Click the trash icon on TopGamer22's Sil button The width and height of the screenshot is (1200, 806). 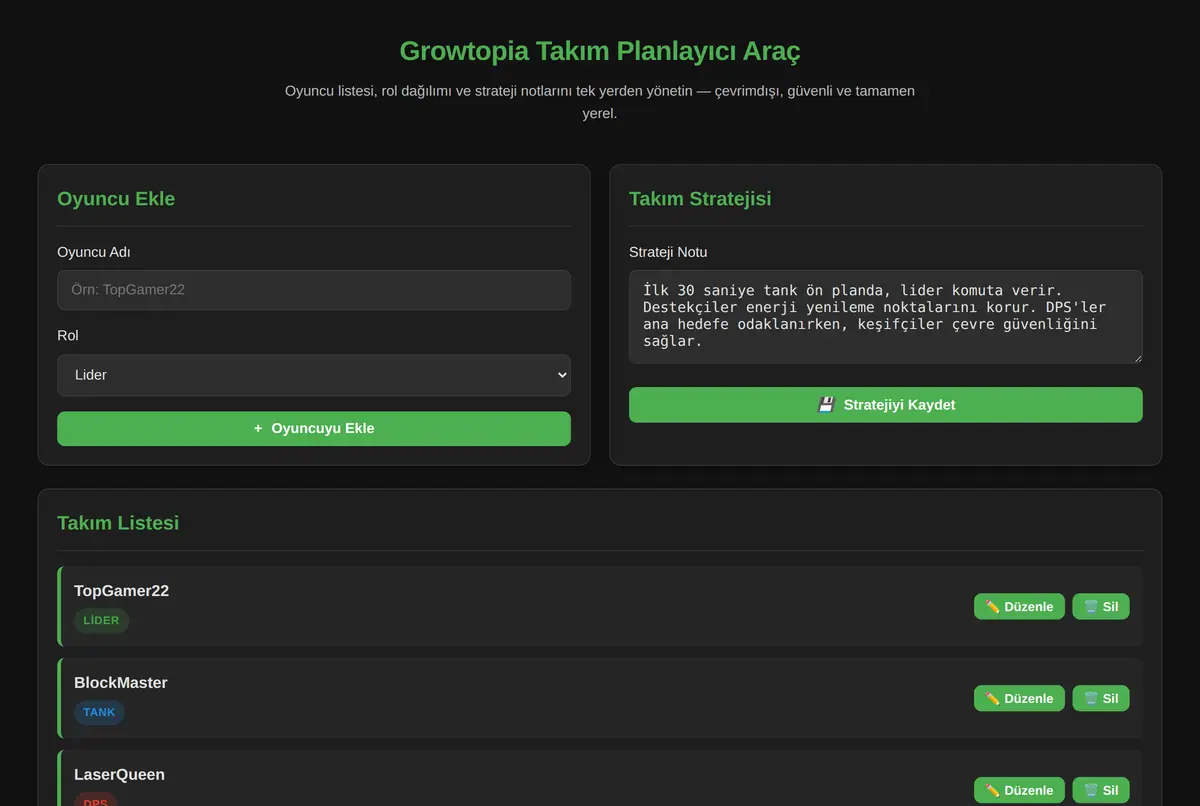point(1091,607)
